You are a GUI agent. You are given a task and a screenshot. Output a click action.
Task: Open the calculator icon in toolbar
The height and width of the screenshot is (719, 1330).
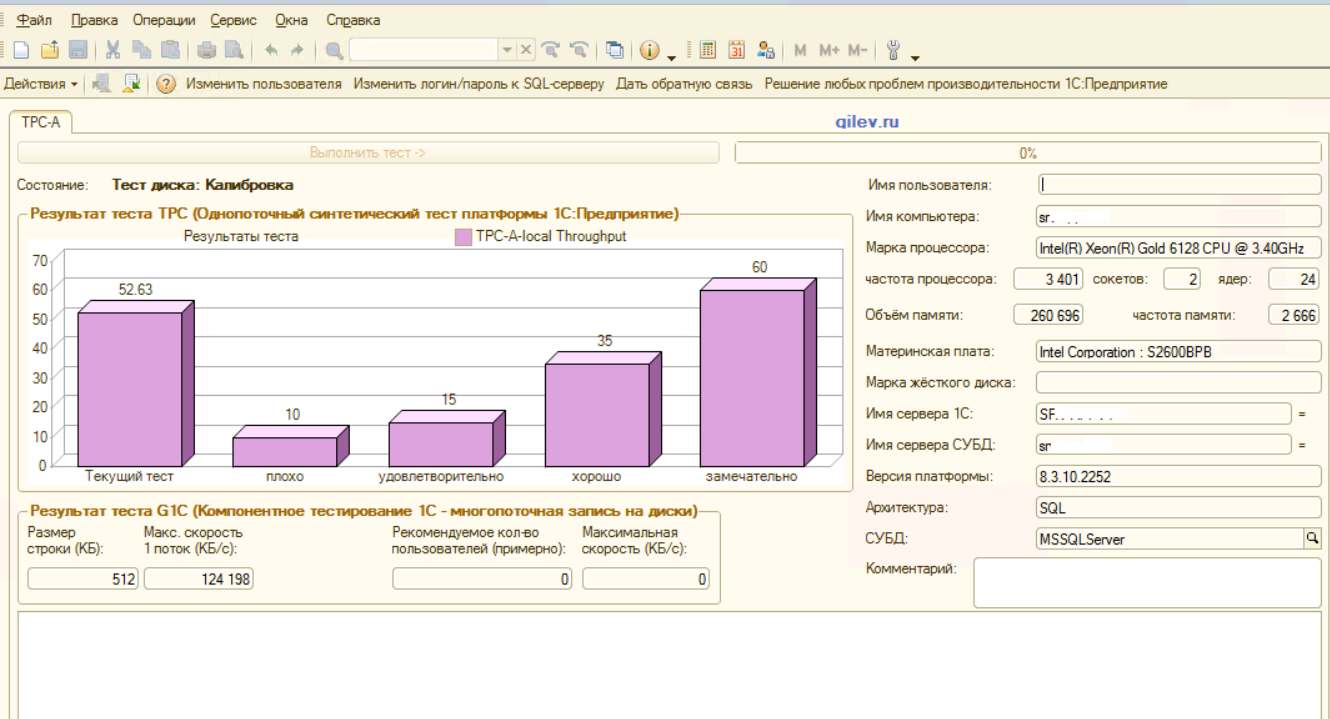[708, 49]
